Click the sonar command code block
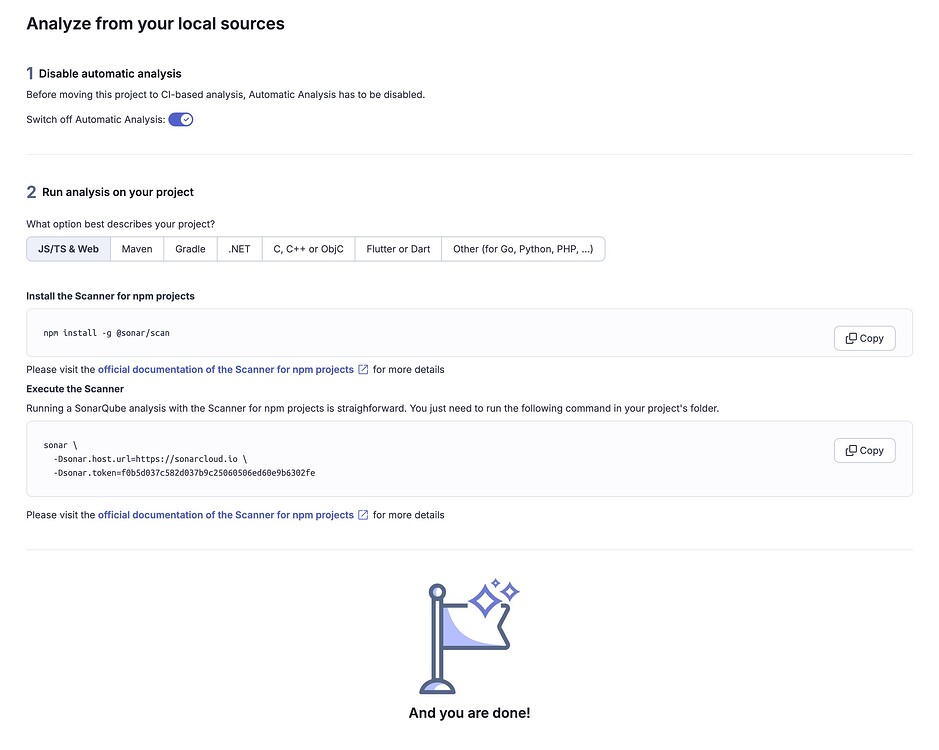 click(x=400, y=459)
